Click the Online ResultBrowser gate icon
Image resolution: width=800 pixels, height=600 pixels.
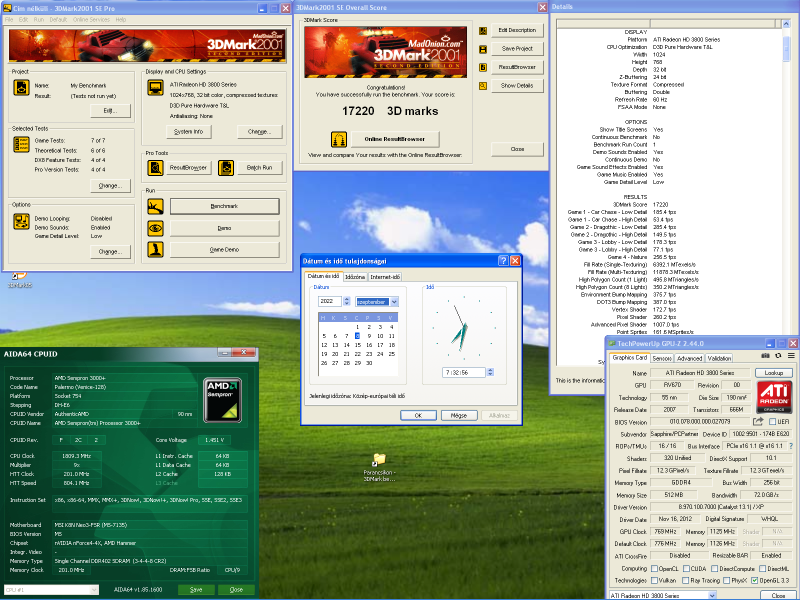tap(339, 139)
